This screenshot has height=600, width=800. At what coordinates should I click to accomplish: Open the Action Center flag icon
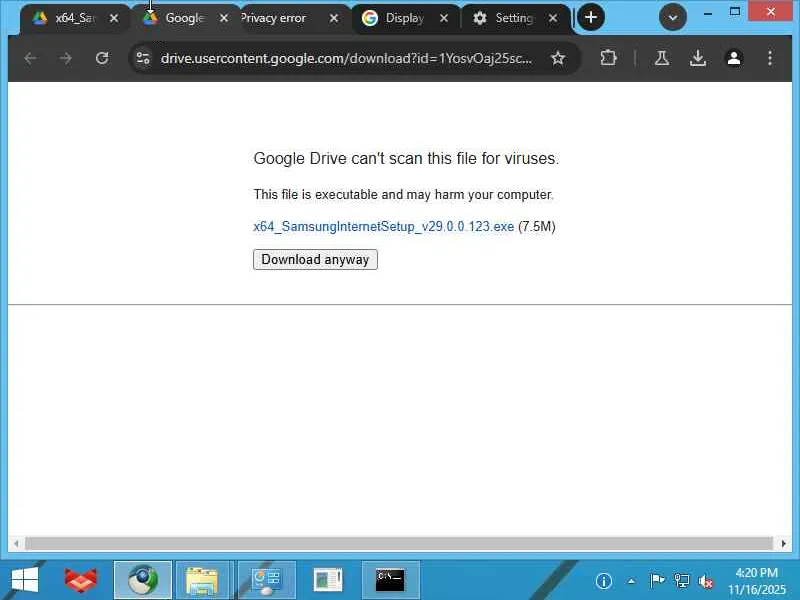657,581
